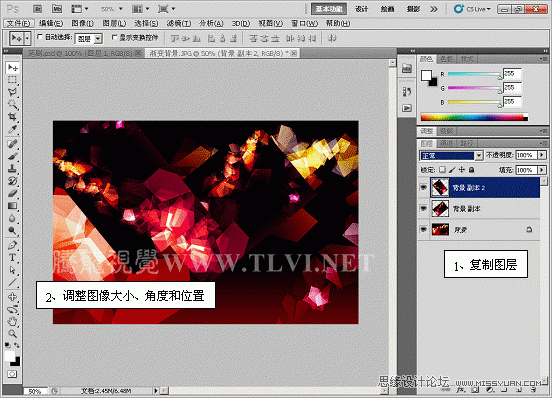Open the Auto-Select layer/group dropdown
Viewport: 552px width, 398px height.
point(89,39)
